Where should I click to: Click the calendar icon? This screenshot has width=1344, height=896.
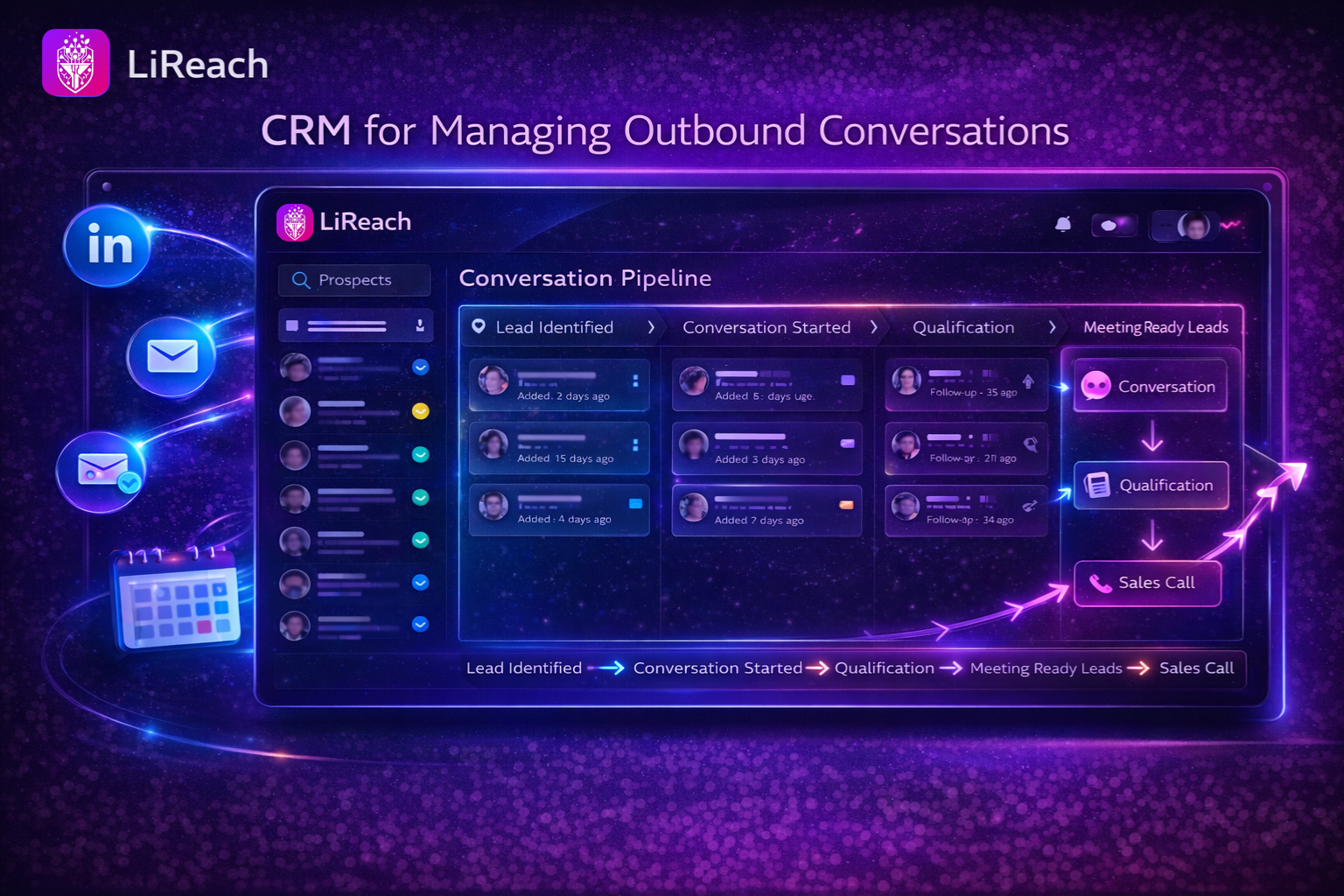[178, 599]
